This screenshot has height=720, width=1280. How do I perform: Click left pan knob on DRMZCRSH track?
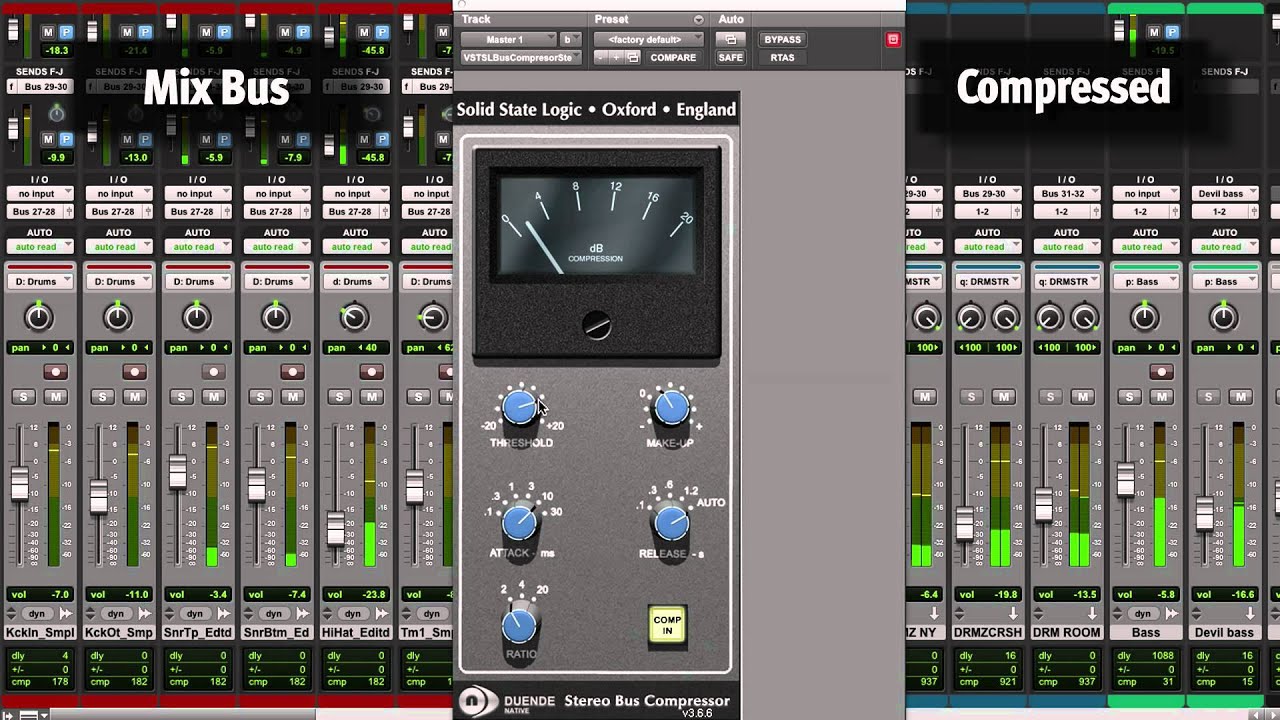tap(970, 318)
